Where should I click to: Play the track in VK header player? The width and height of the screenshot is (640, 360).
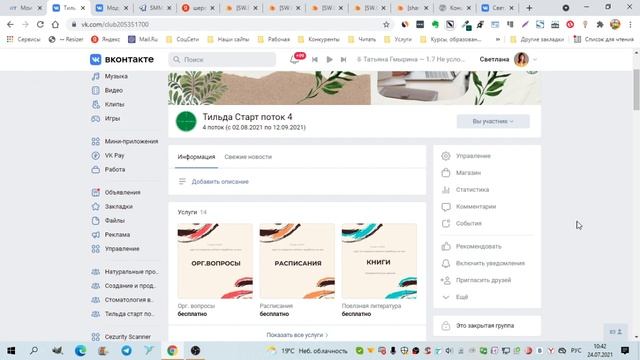[329, 60]
